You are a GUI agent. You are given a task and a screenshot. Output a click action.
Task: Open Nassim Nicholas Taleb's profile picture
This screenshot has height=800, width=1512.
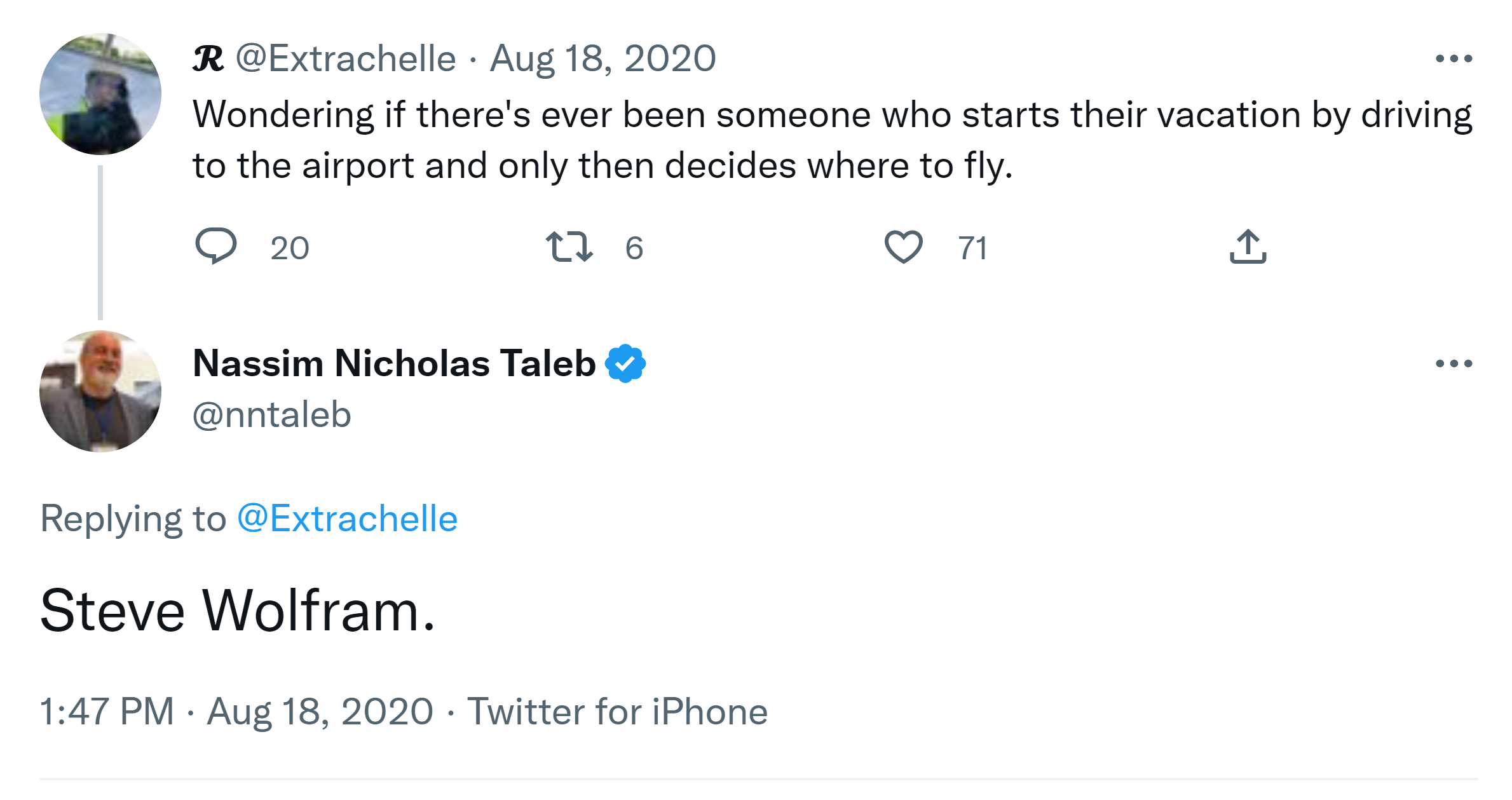pyautogui.click(x=100, y=391)
